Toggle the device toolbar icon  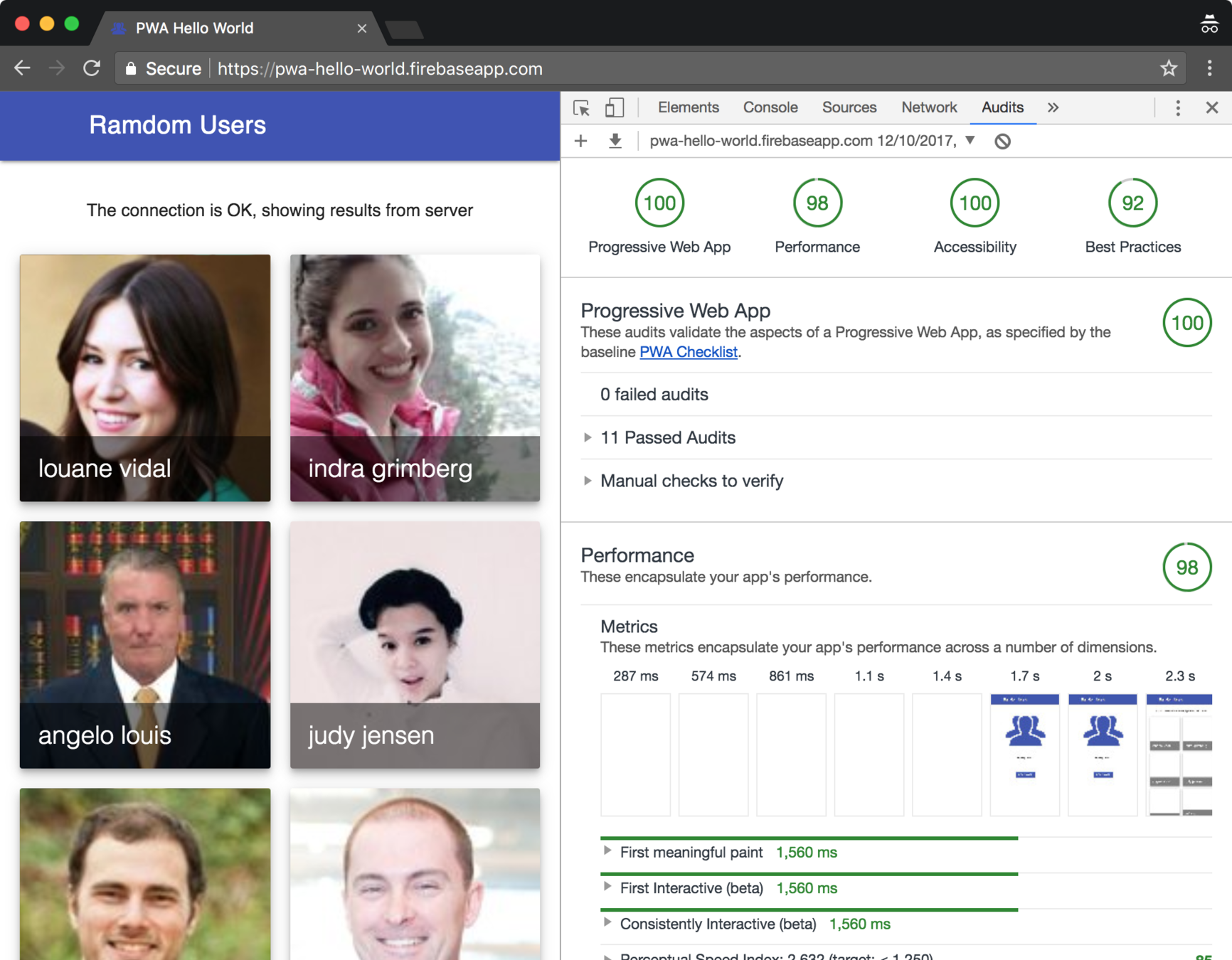click(615, 107)
